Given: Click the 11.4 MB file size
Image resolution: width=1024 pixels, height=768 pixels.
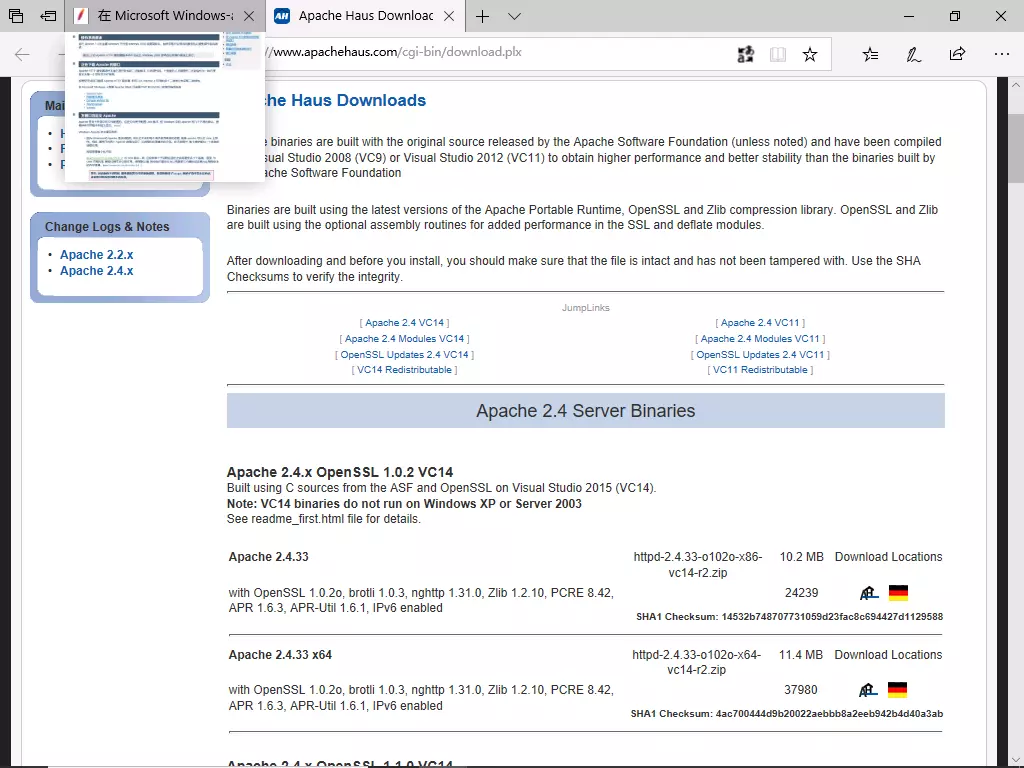Looking at the screenshot, I should [x=801, y=654].
